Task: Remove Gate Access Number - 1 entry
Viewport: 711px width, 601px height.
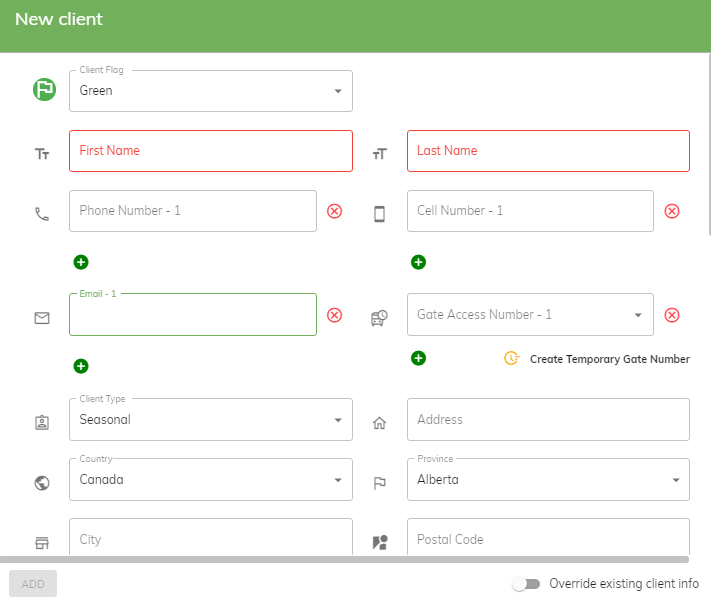Action: 672,315
